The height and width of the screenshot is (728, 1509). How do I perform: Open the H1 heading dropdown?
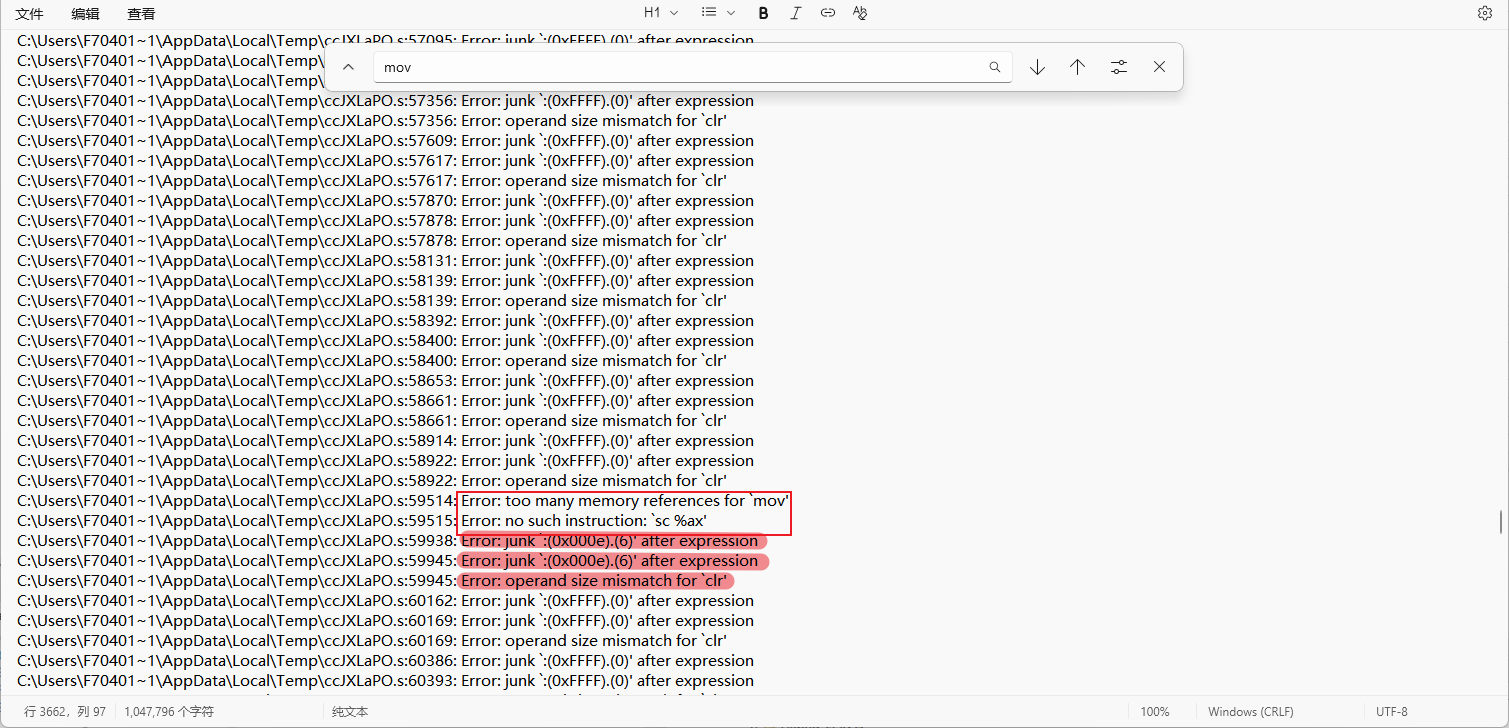pos(661,13)
